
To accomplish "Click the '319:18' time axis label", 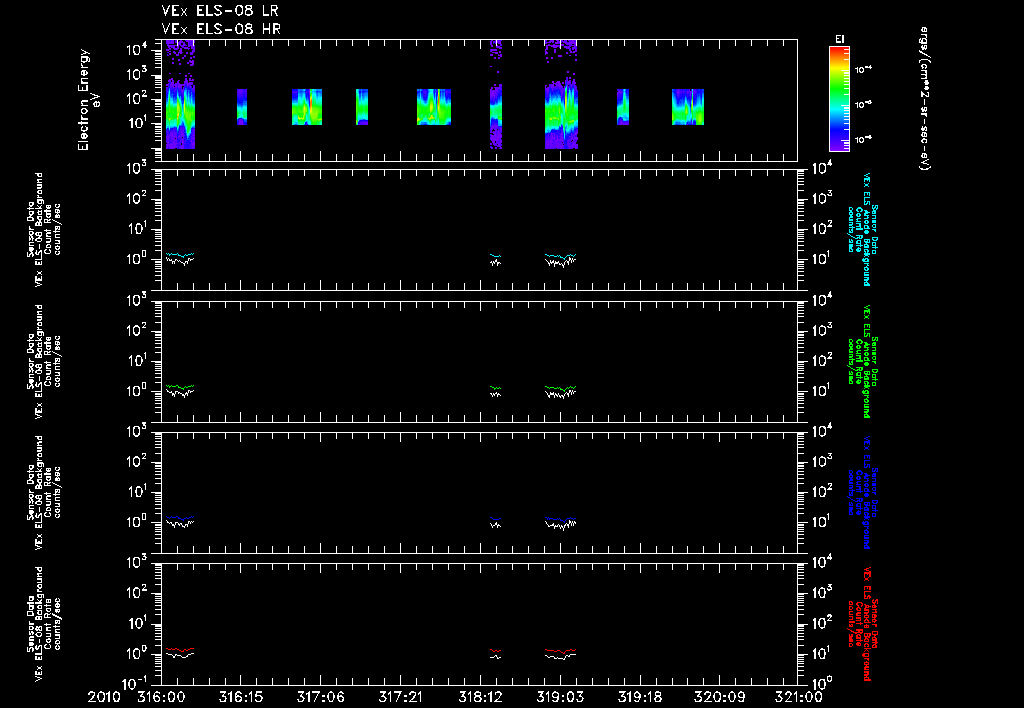I will point(640,698).
